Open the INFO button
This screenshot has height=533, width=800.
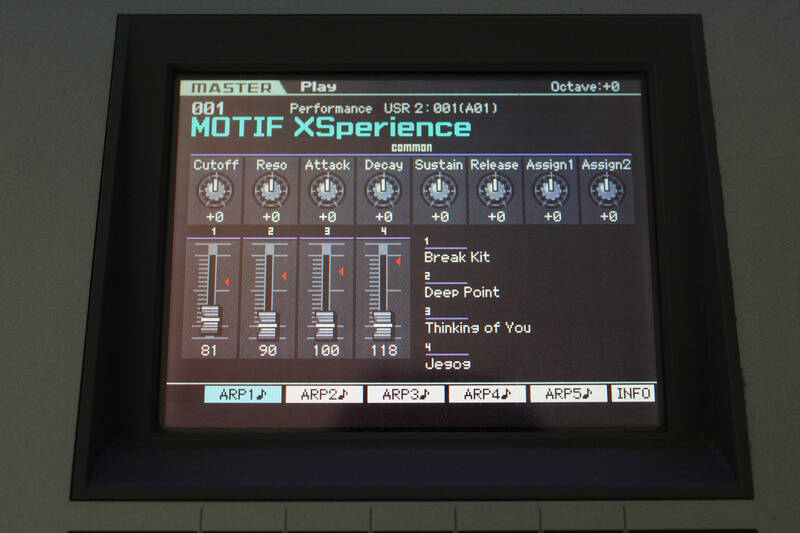click(633, 393)
